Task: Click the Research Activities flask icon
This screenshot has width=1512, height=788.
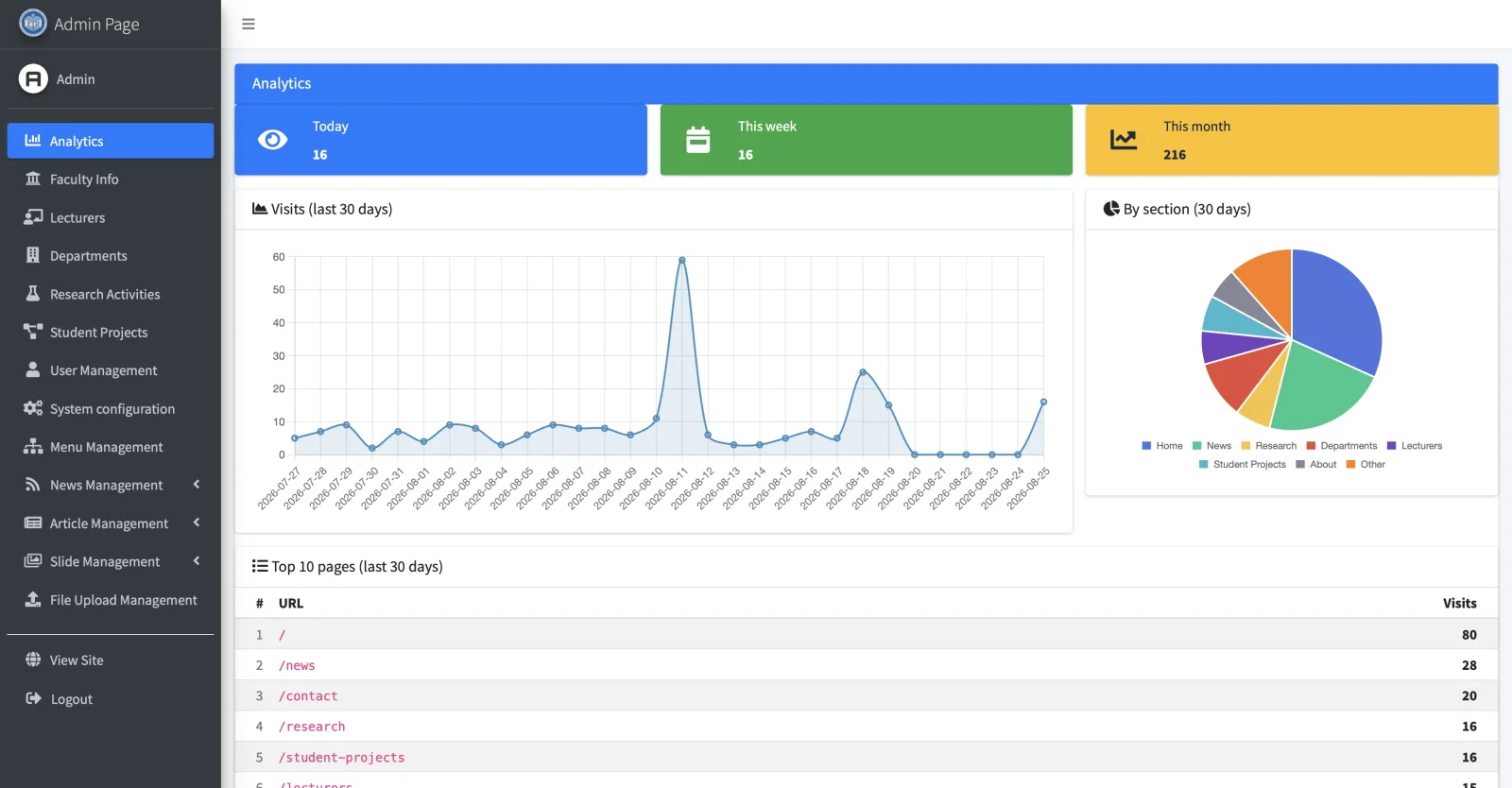Action: point(33,293)
